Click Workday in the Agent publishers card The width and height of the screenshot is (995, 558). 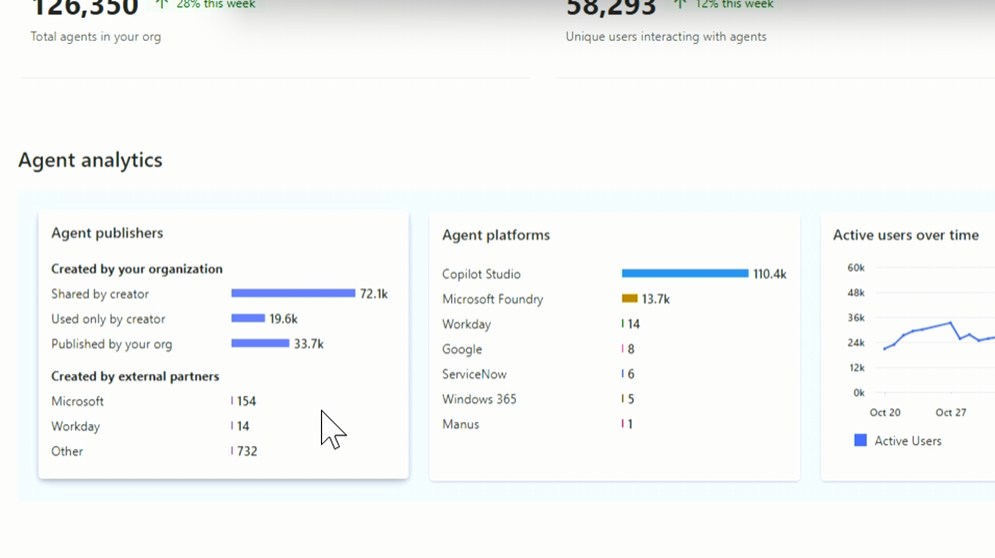tap(75, 426)
